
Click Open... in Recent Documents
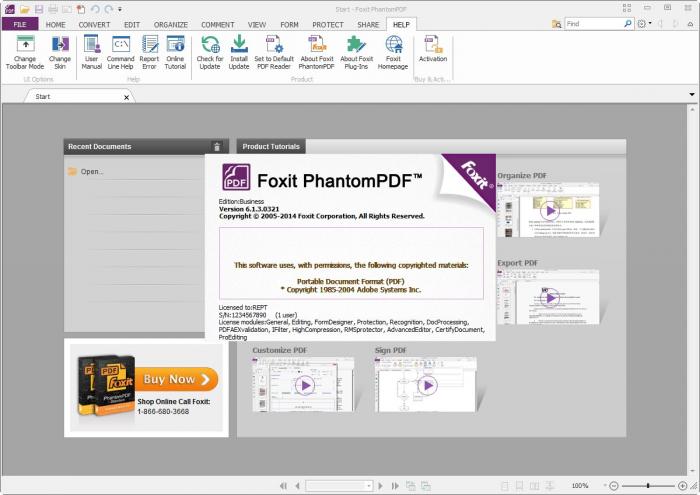(92, 171)
